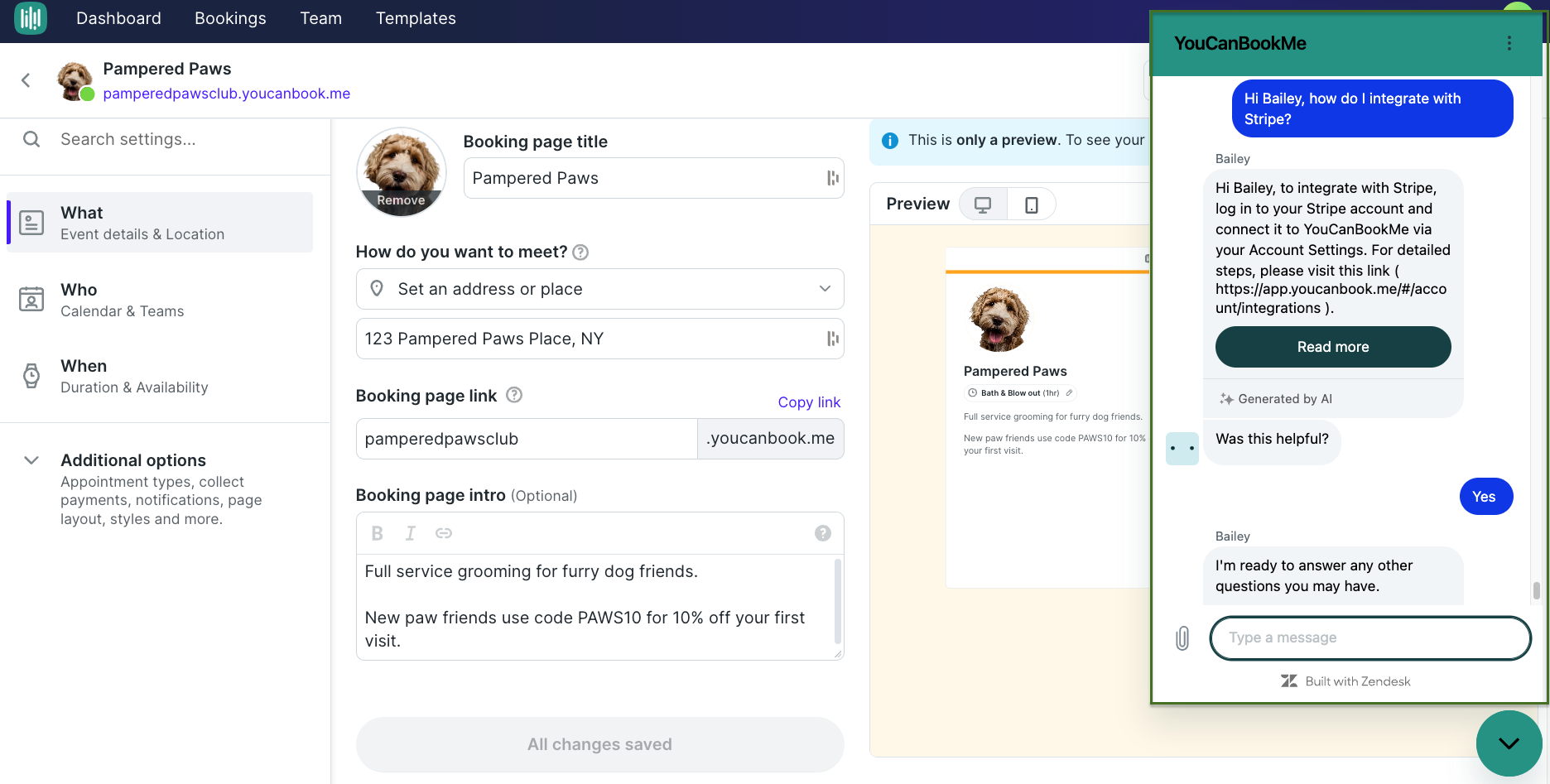Edit the pamperedpawsclub link field
The width and height of the screenshot is (1550, 784).
(527, 439)
